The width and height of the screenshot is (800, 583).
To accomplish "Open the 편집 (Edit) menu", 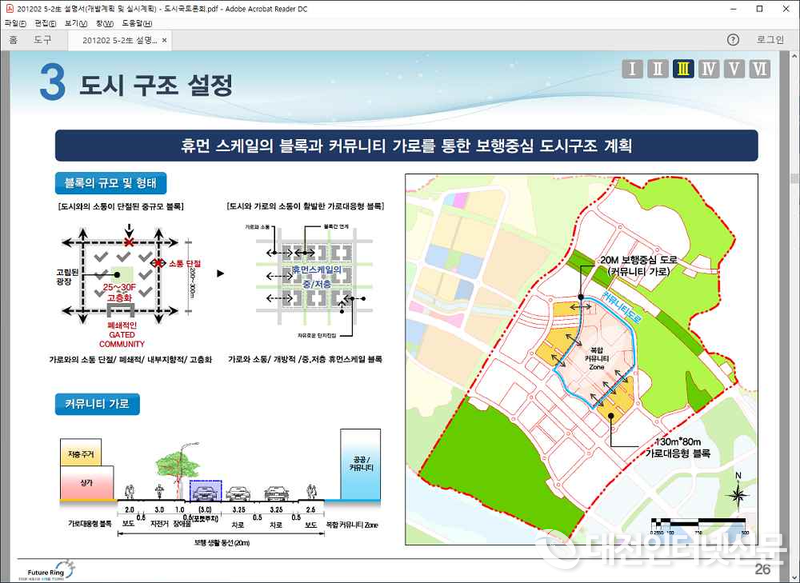I will tap(45, 25).
